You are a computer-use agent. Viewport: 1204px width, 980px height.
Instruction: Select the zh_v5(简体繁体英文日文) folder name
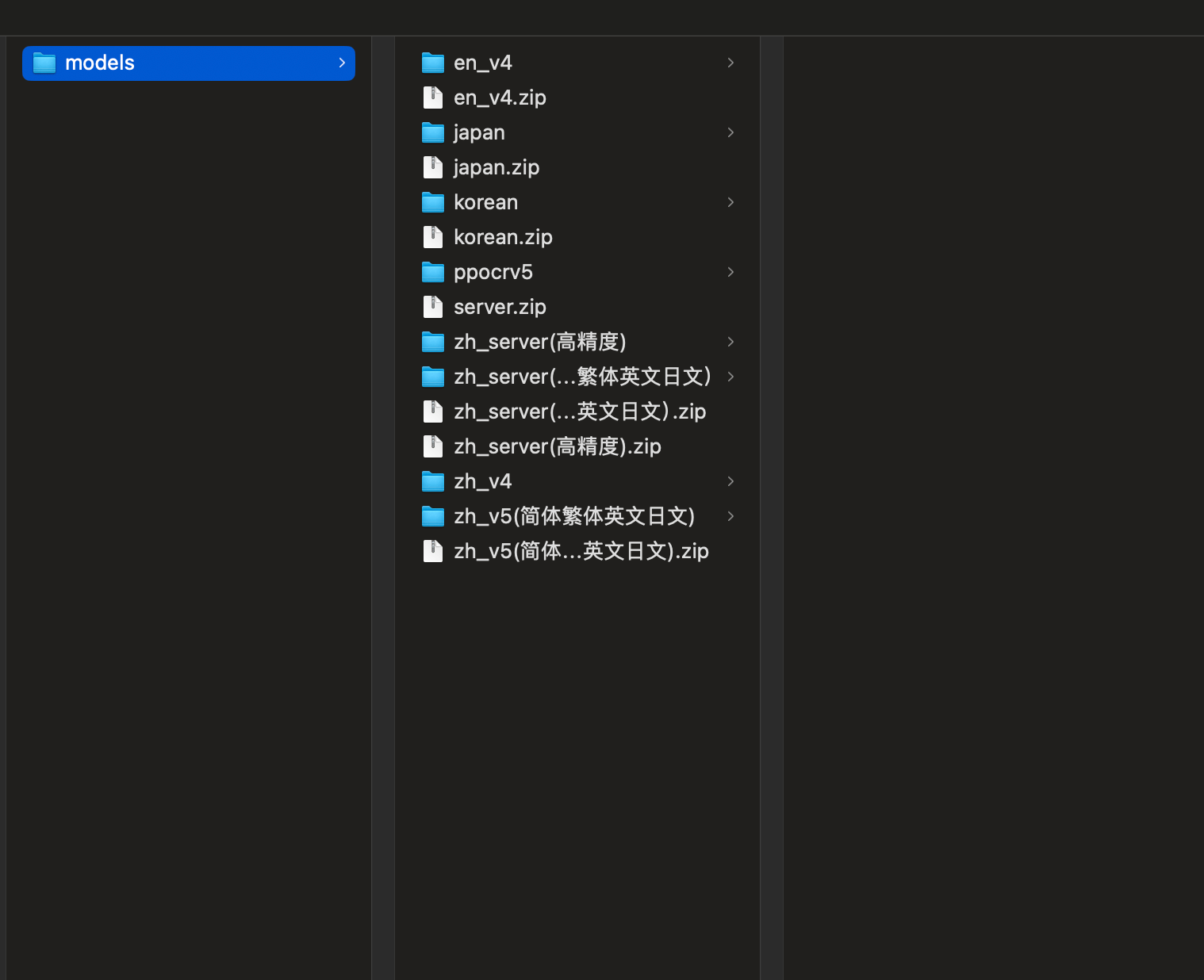pos(574,516)
